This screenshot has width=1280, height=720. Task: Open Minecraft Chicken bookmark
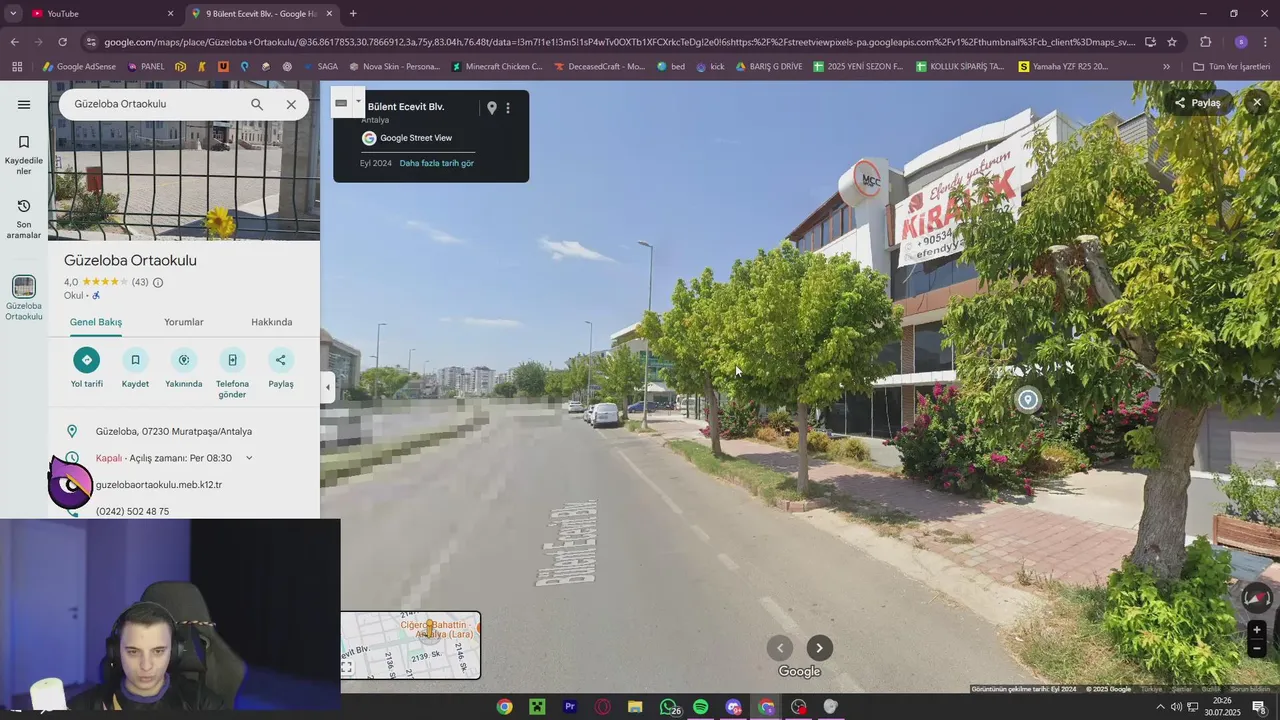(x=497, y=67)
